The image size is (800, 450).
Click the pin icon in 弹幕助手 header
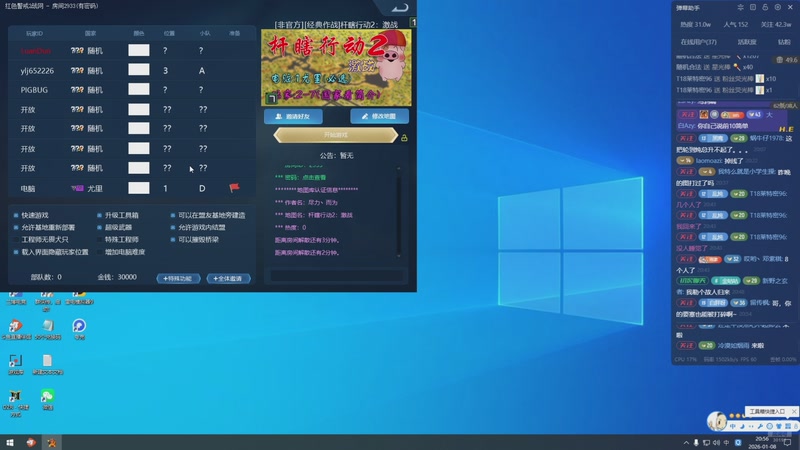click(x=740, y=8)
